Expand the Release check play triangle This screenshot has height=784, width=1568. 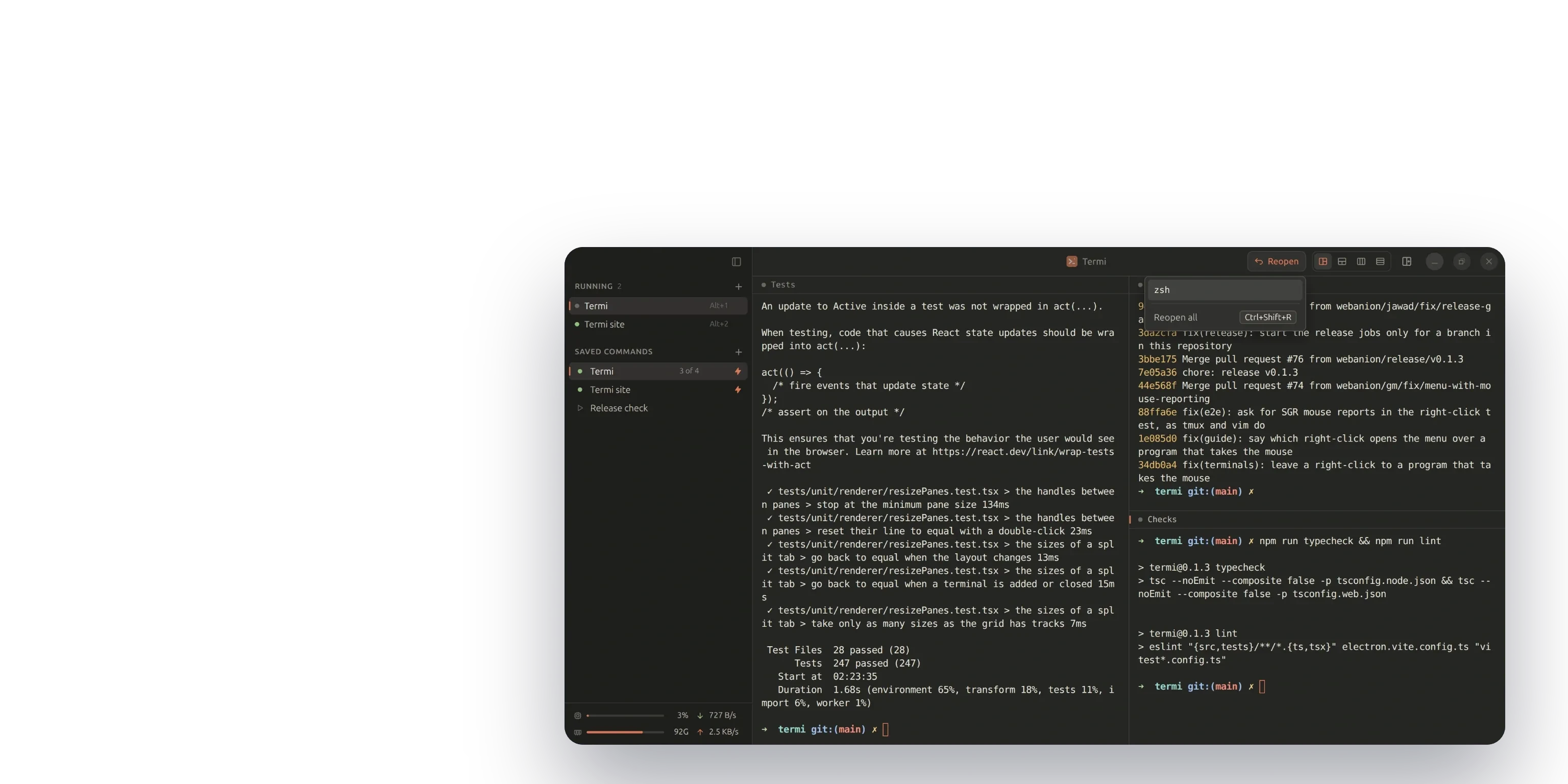coord(580,408)
